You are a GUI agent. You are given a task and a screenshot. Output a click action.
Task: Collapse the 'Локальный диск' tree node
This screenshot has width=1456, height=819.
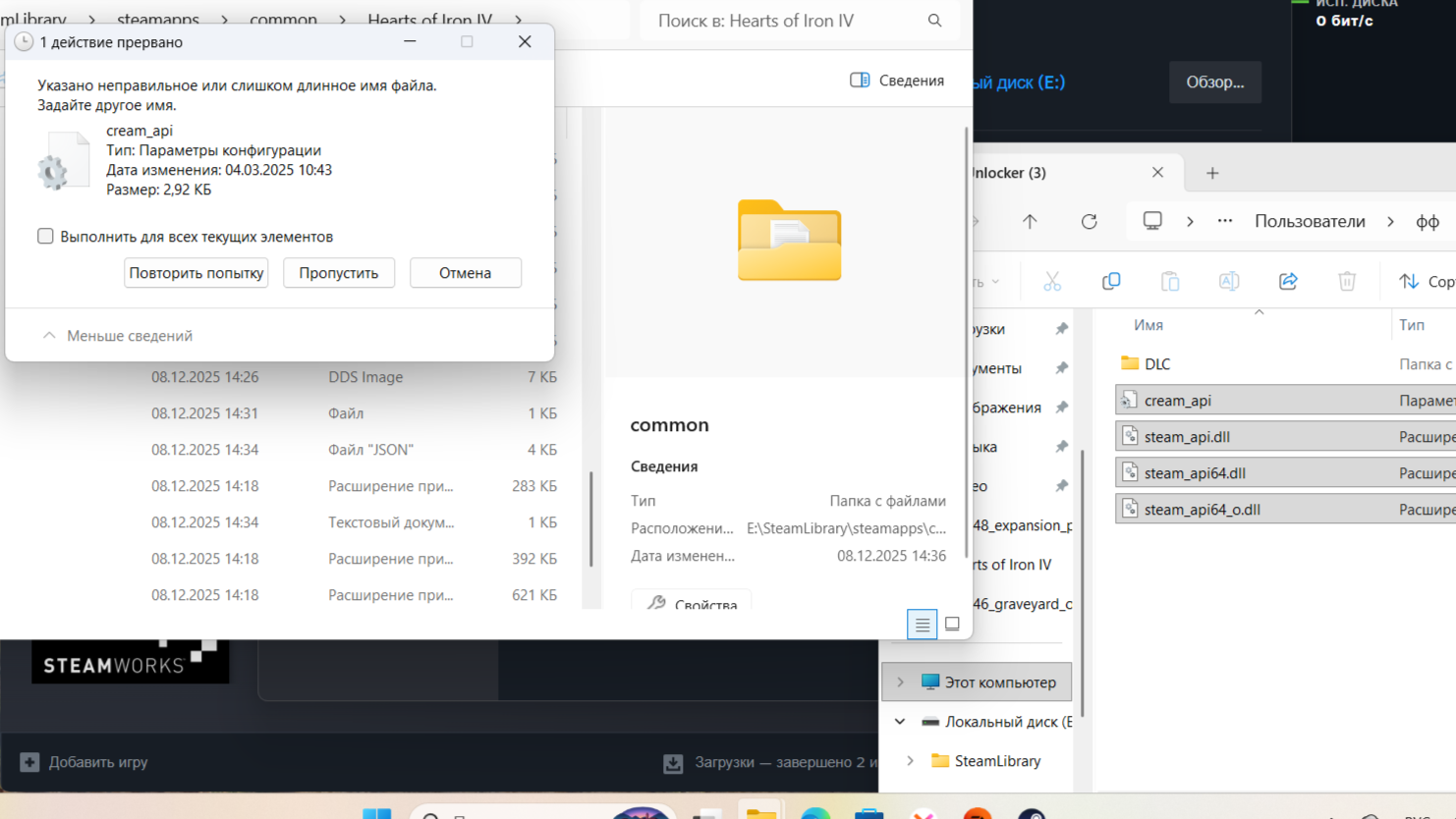tap(900, 722)
